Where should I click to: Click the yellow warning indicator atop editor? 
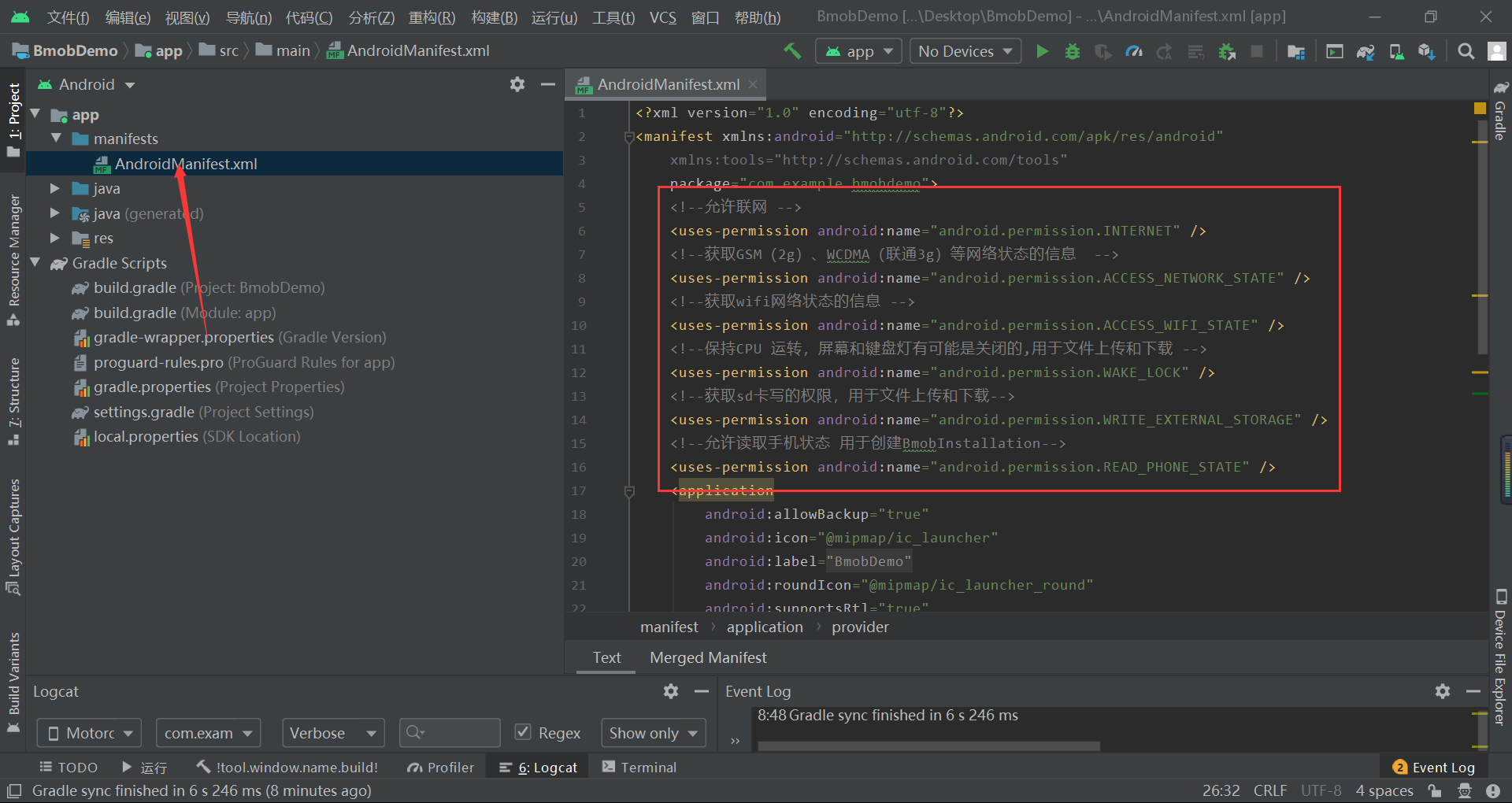point(1480,109)
